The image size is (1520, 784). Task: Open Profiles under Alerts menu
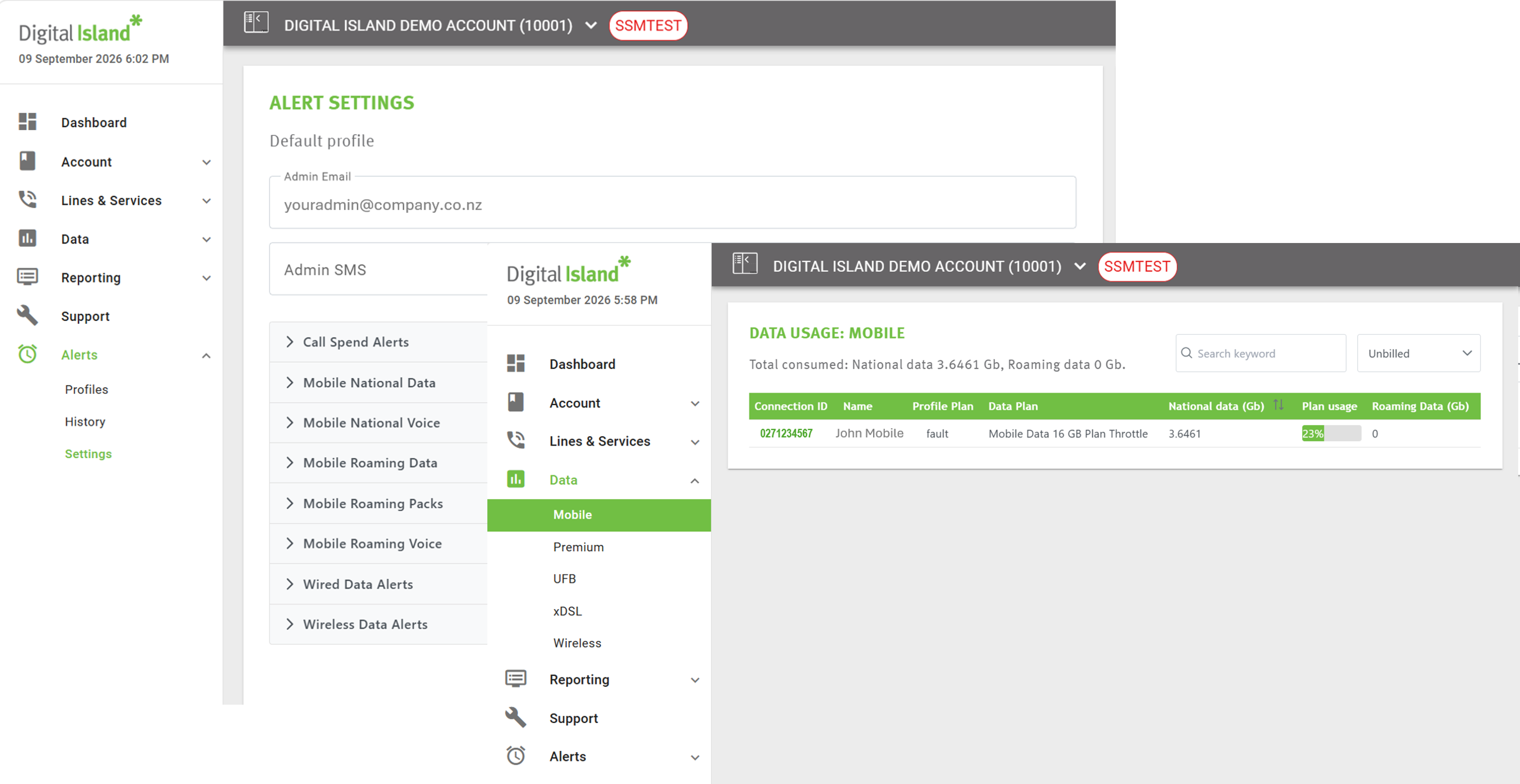click(87, 389)
